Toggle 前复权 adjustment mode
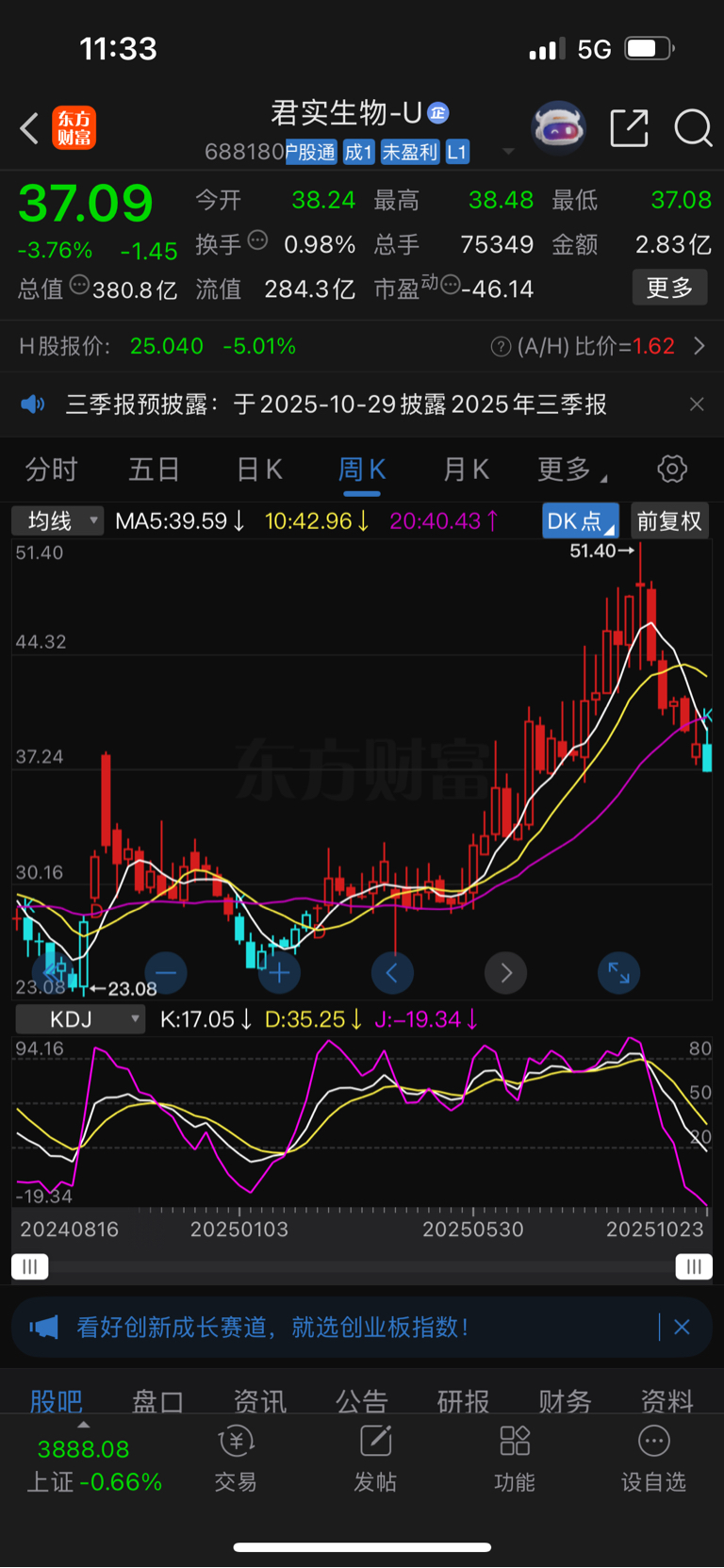Image resolution: width=724 pixels, height=1568 pixels. (x=669, y=521)
